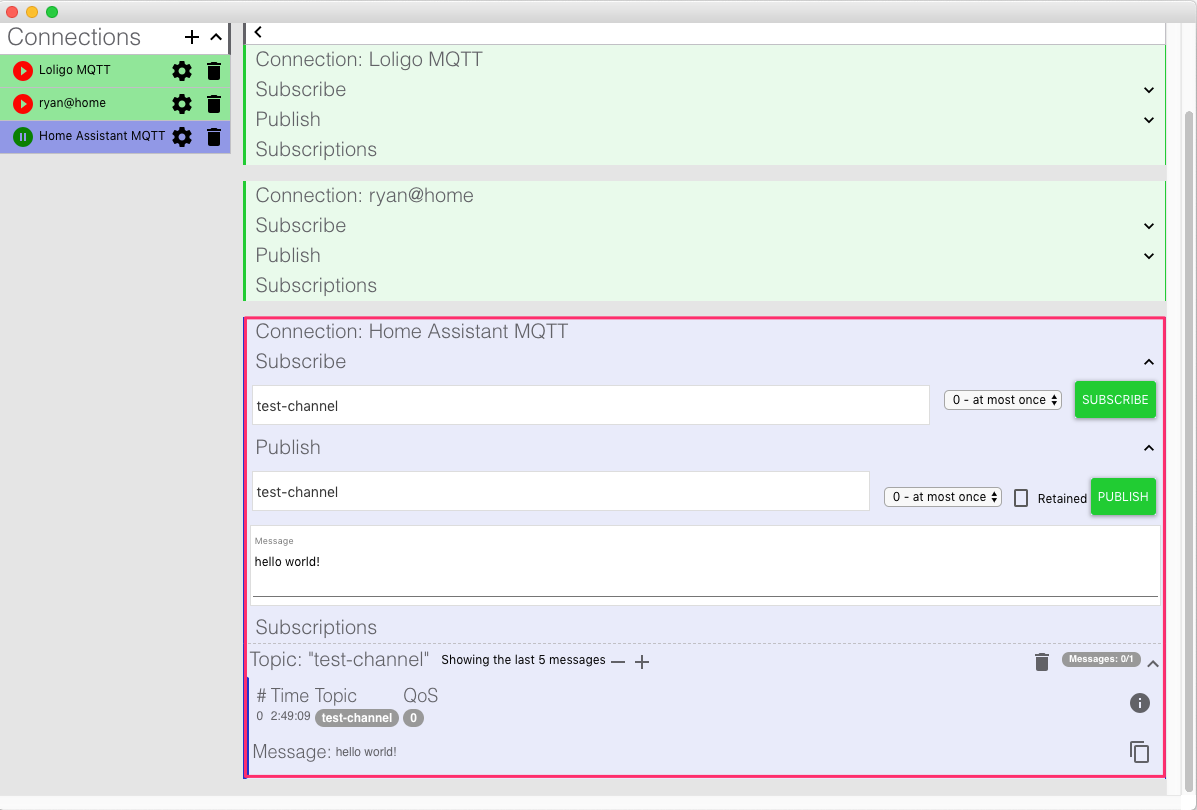The image size is (1197, 810).
Task: Open the subscribe QoS dropdown
Action: tap(1002, 400)
